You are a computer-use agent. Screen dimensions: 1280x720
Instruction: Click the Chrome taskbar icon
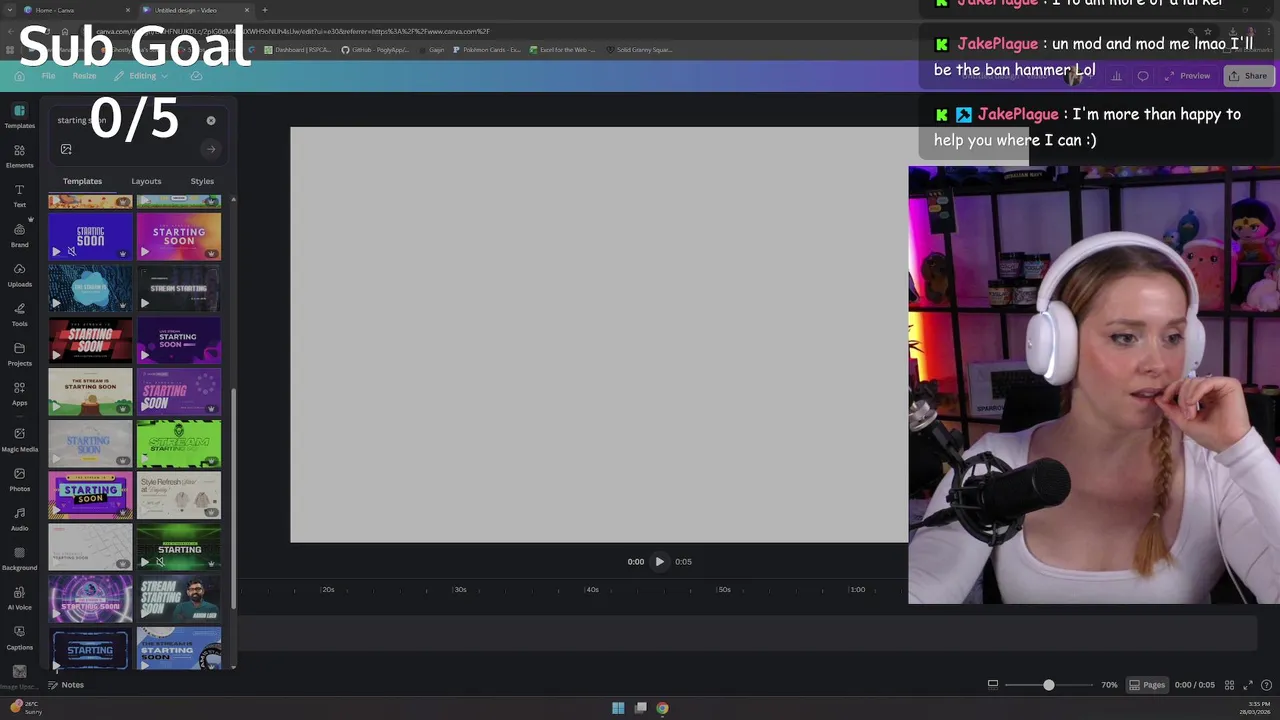662,708
